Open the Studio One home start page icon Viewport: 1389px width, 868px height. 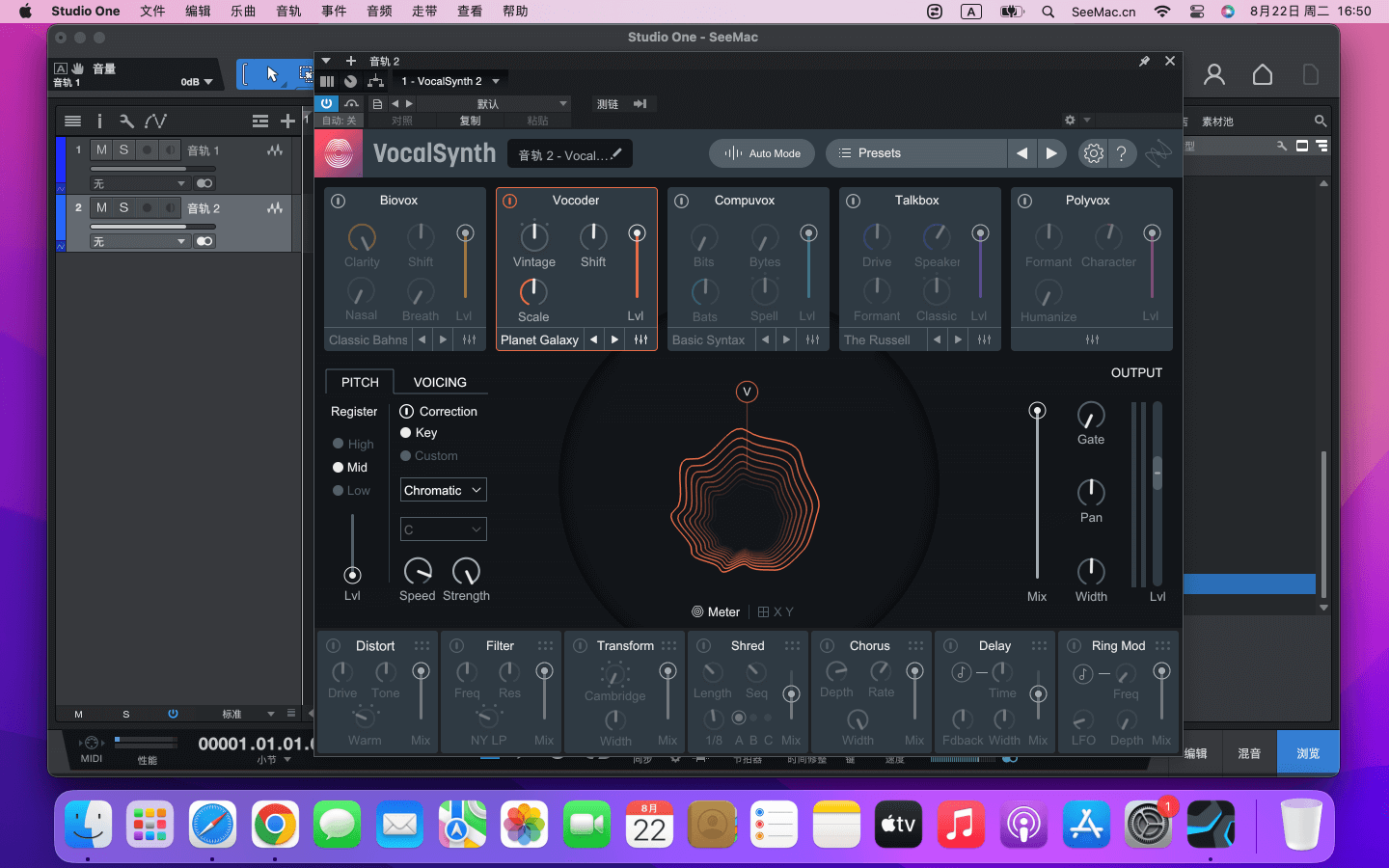point(1262,74)
